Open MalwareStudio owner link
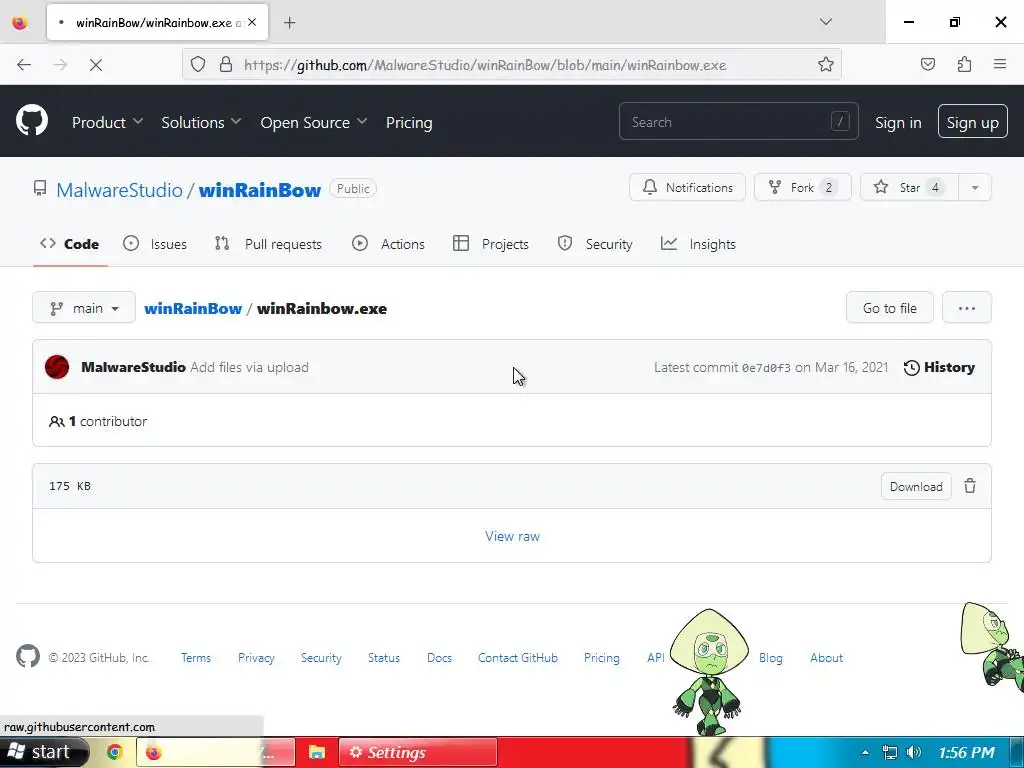The image size is (1024, 768). pyautogui.click(x=120, y=189)
